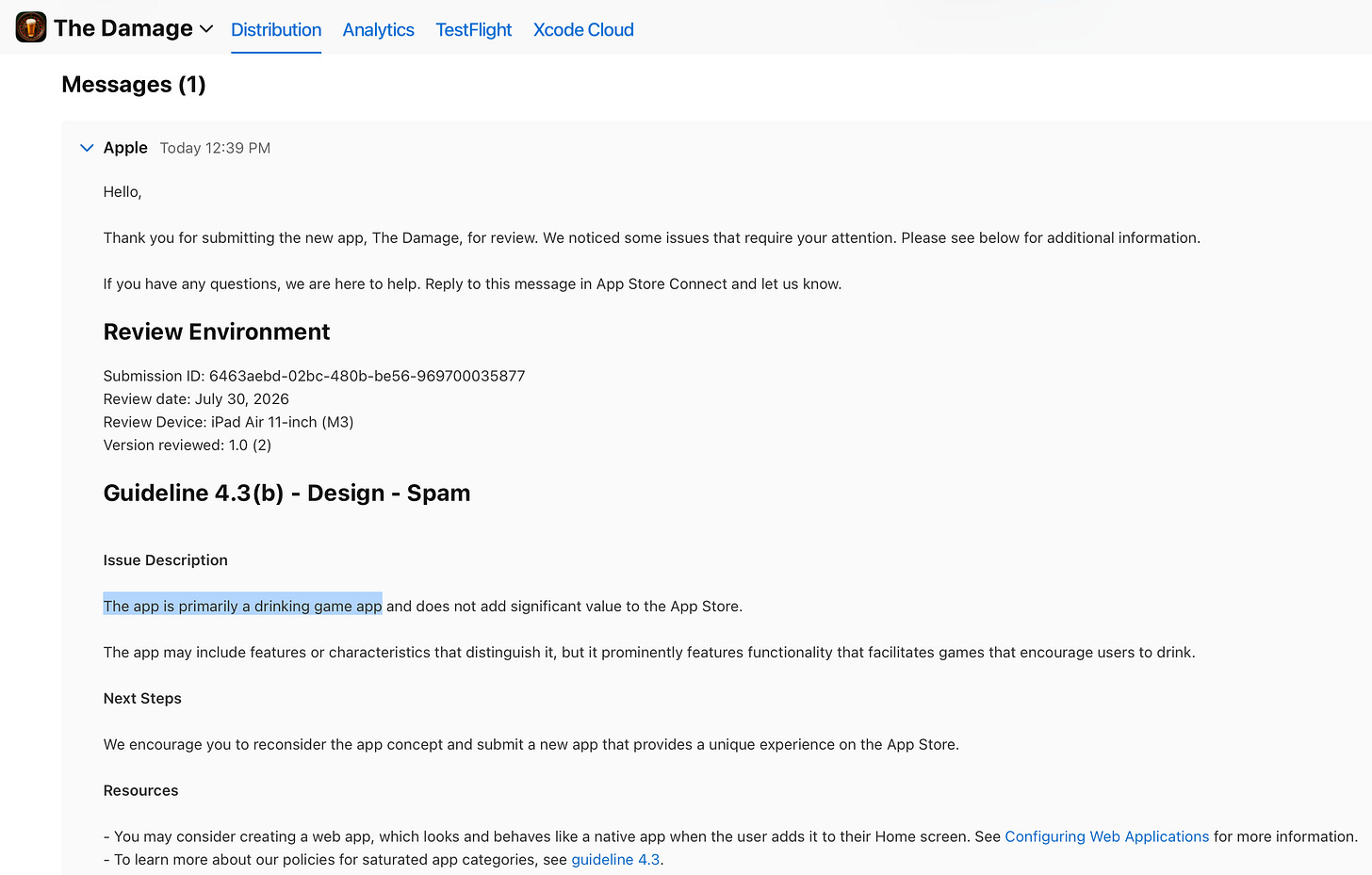Click the Today 12:39 PM timestamp
Image resolution: width=1372 pixels, height=875 pixels.
click(x=215, y=148)
